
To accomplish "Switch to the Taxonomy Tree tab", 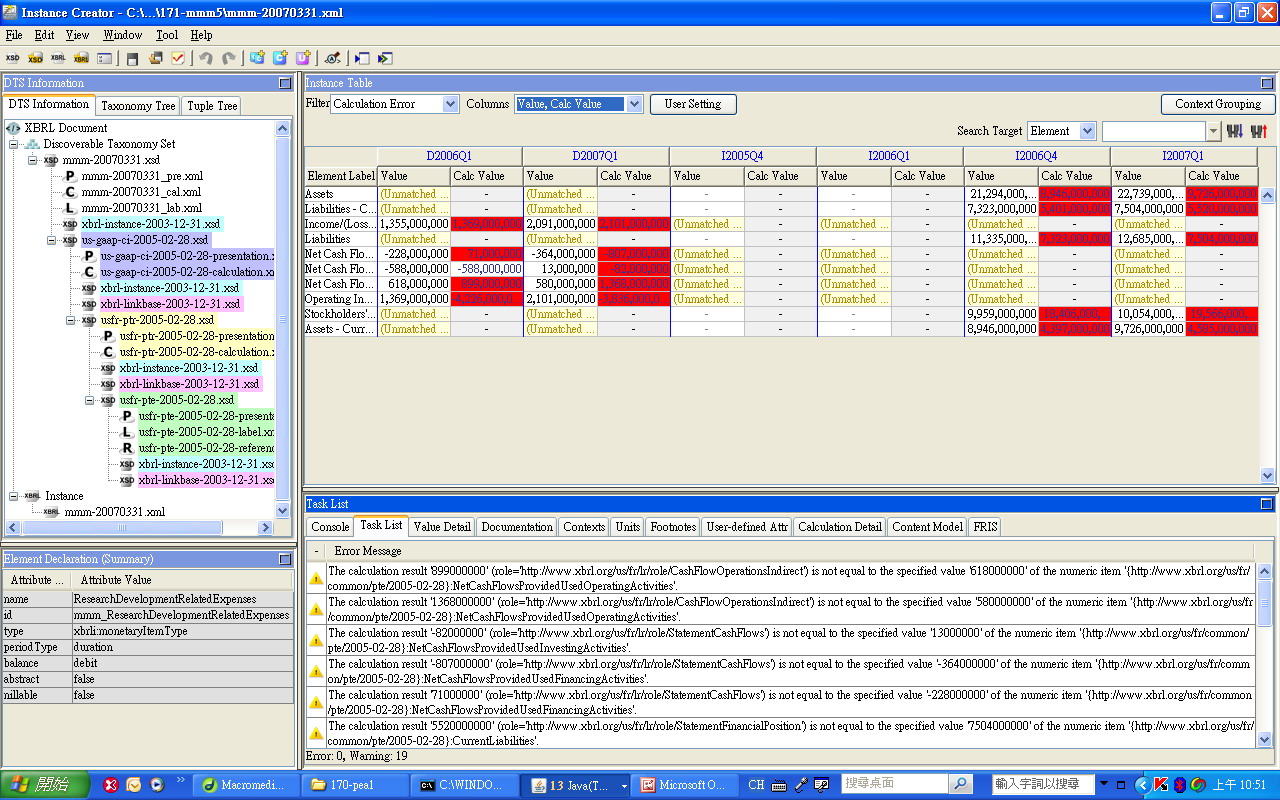I will [x=138, y=105].
